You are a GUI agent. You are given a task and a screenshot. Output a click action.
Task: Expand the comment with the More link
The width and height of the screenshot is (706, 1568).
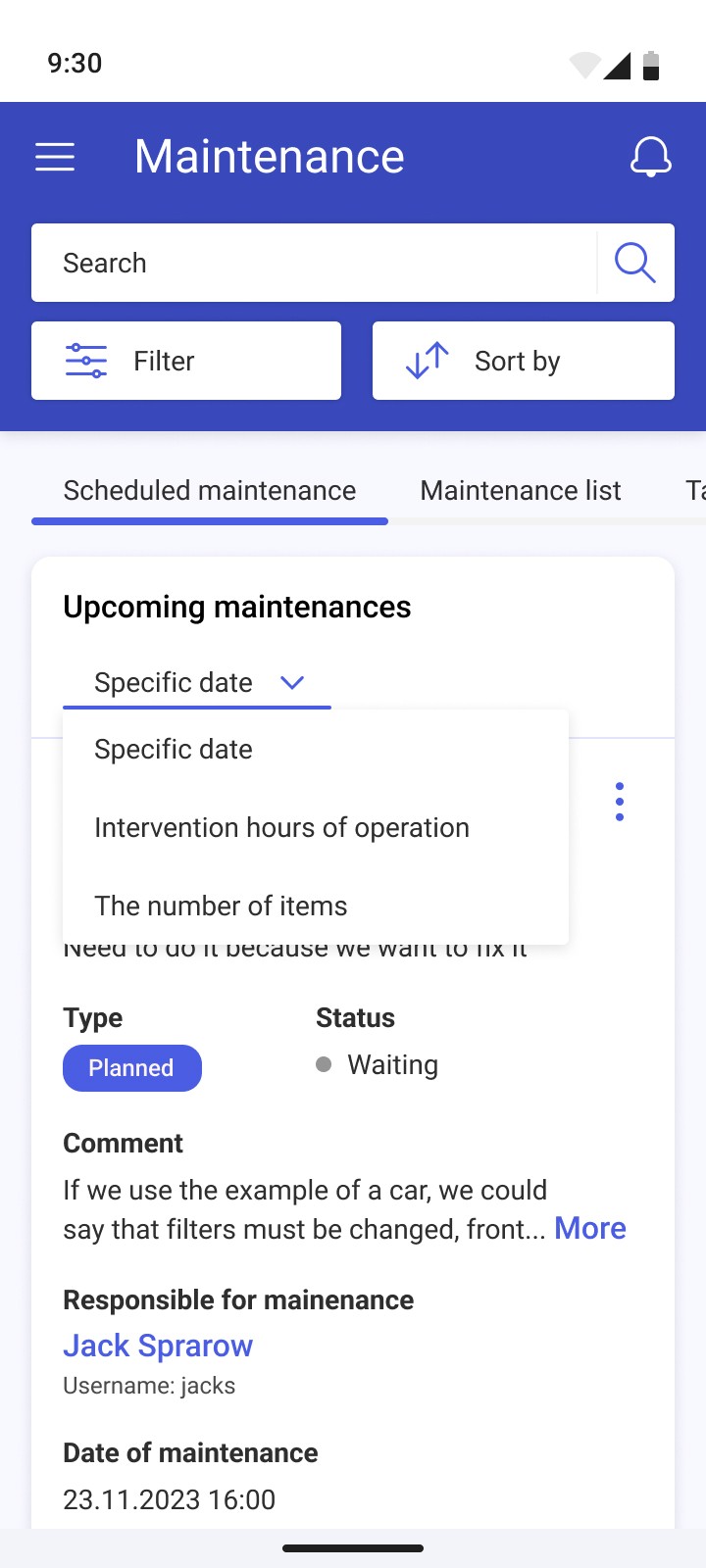[x=590, y=1228]
